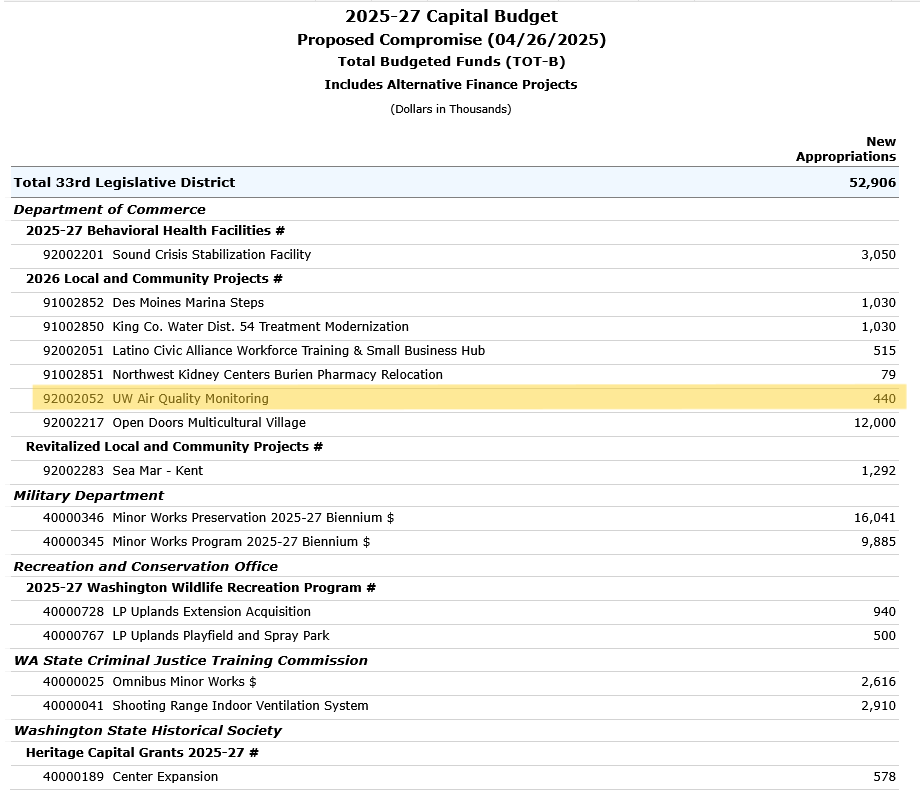920x804 pixels.
Task: Click the Sea Mar - Kent entry
Action: [157, 471]
